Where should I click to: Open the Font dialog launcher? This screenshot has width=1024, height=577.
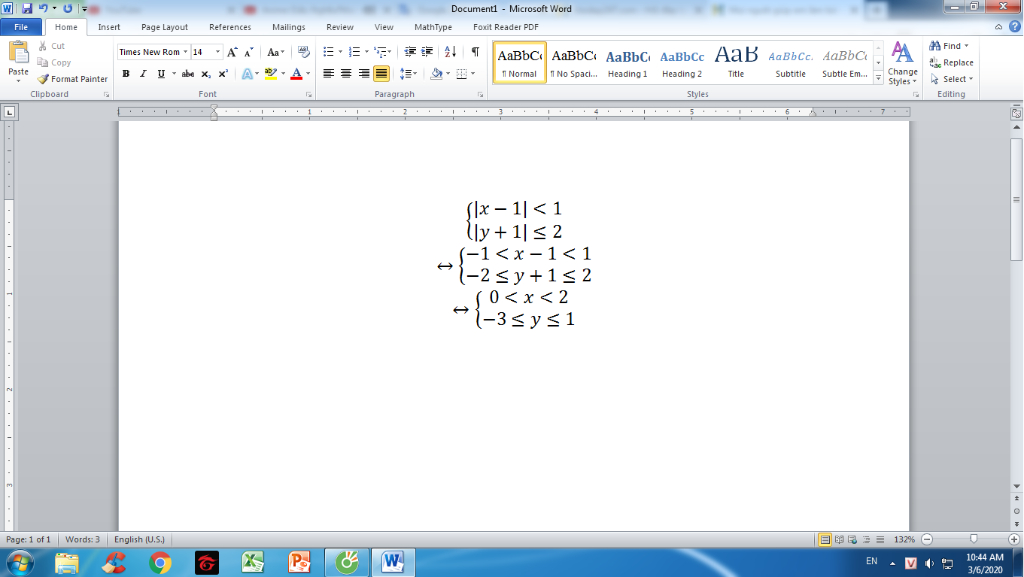point(309,95)
